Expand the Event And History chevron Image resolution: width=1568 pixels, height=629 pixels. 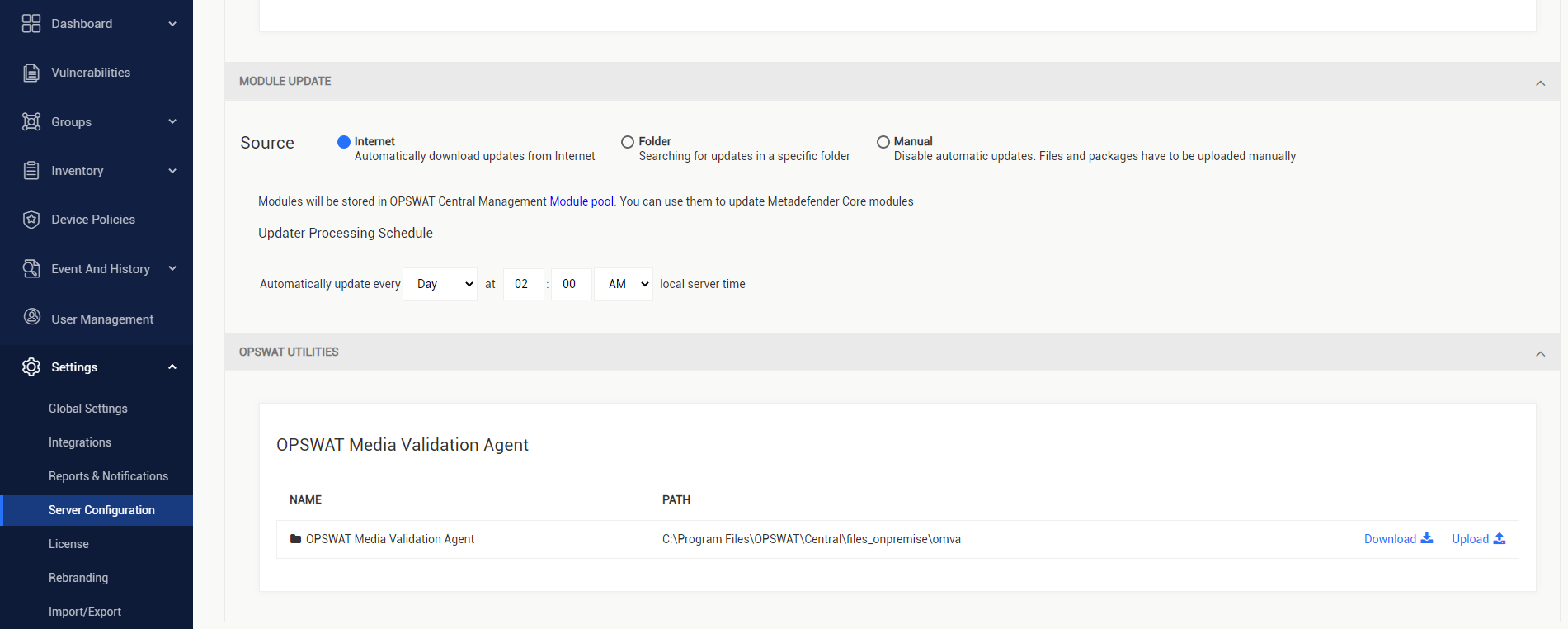click(172, 268)
